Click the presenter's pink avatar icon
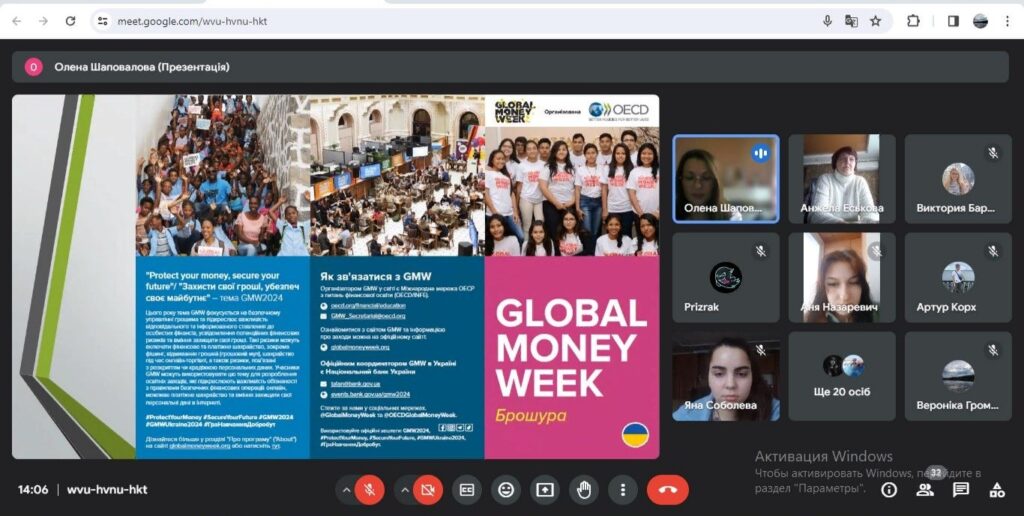This screenshot has height=516, width=1024. (33, 67)
